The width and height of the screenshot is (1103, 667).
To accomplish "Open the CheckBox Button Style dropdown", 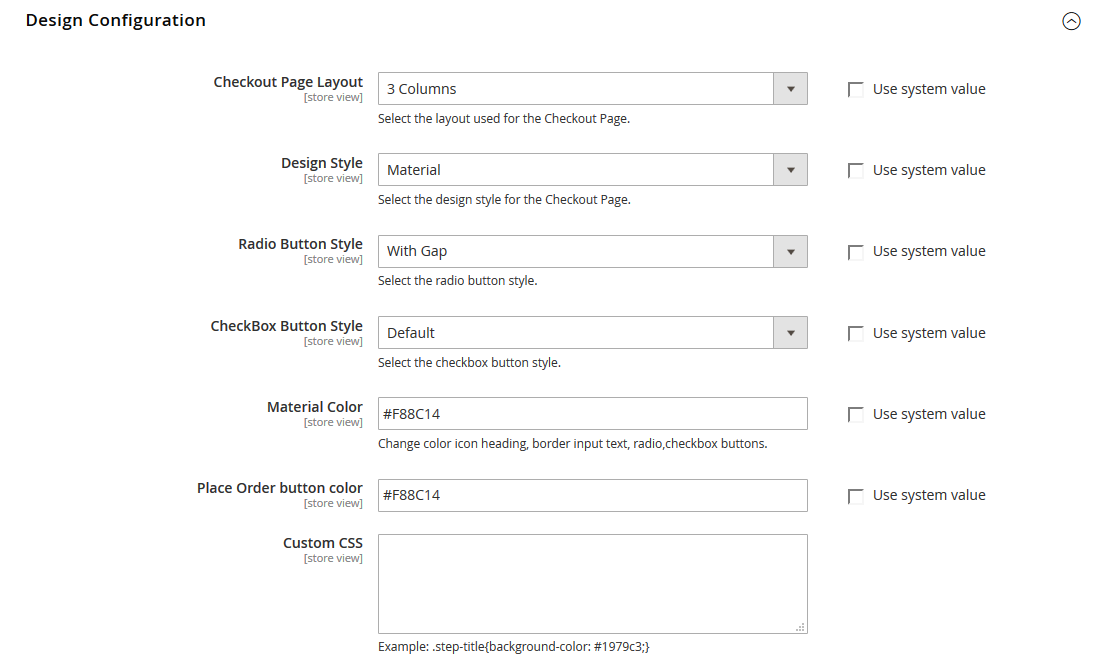I will point(576,333).
